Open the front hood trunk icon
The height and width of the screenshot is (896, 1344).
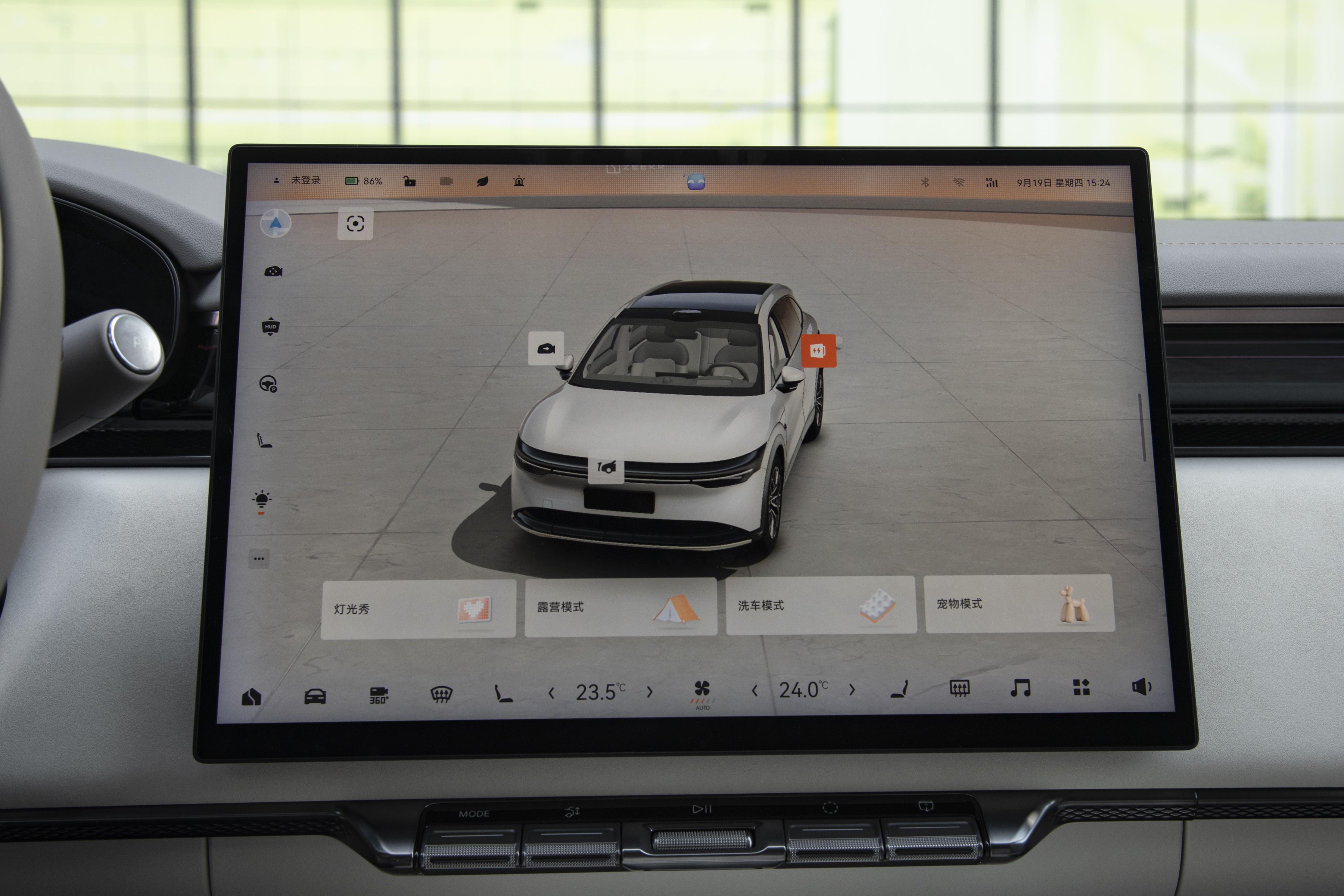606,468
